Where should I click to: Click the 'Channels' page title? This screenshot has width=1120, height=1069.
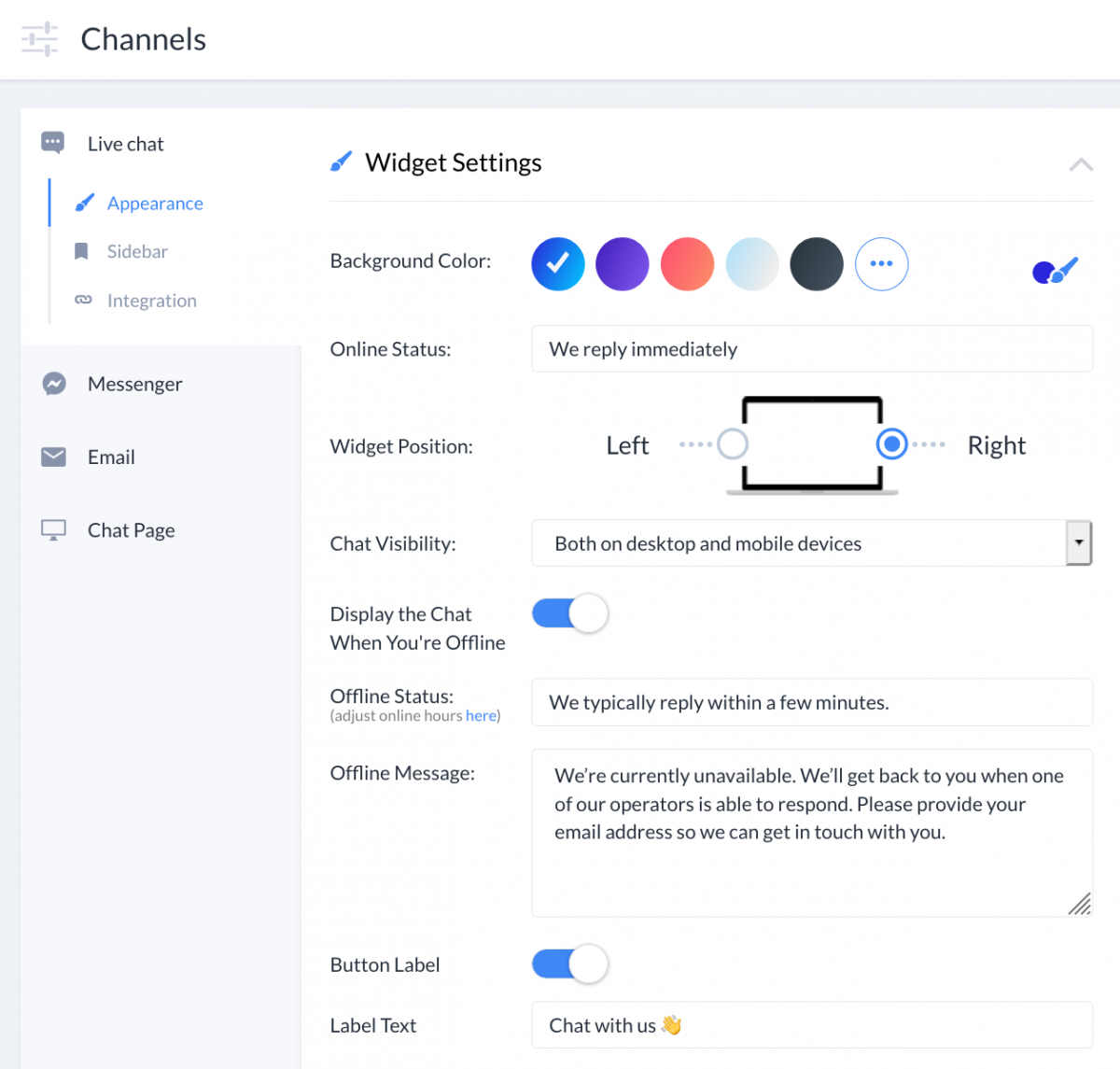(144, 39)
